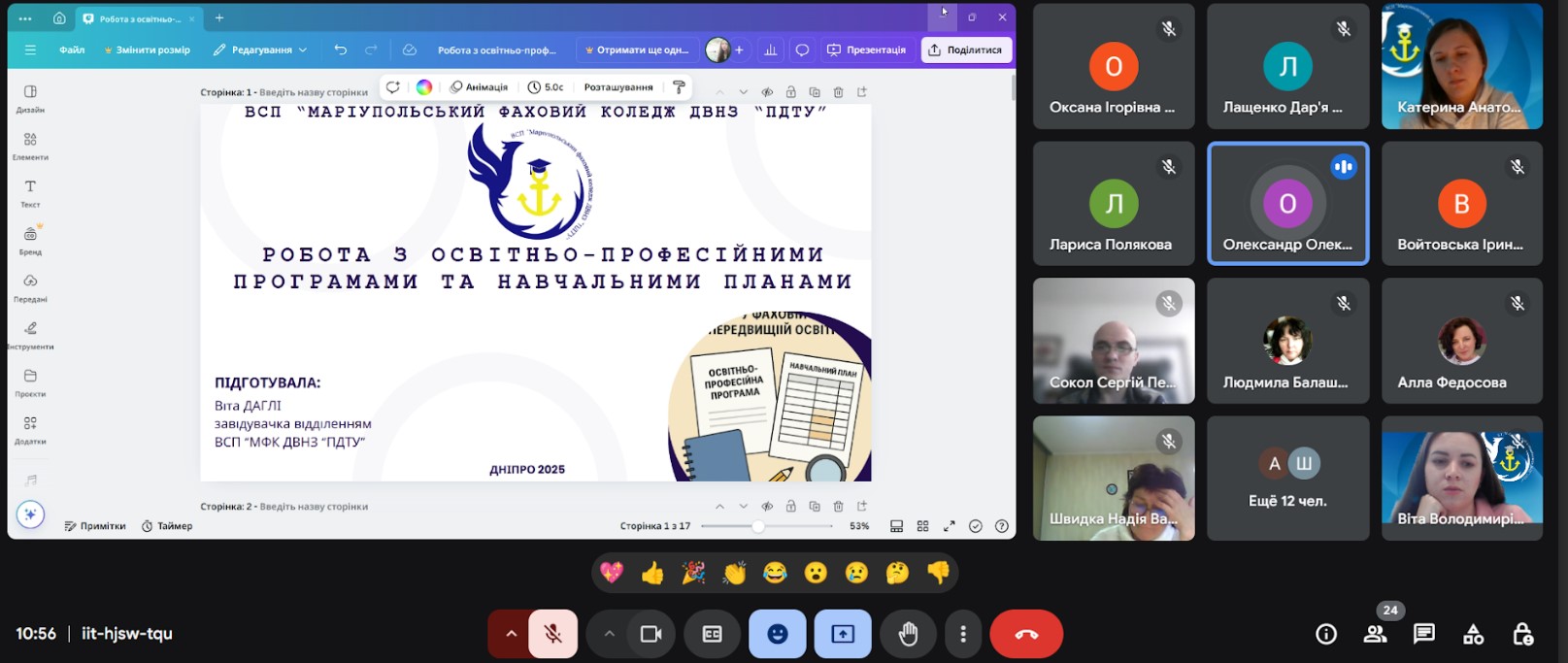Image resolution: width=1568 pixels, height=663 pixels.
Task: Open the Tools (Інструменти) panel
Action: [x=30, y=335]
